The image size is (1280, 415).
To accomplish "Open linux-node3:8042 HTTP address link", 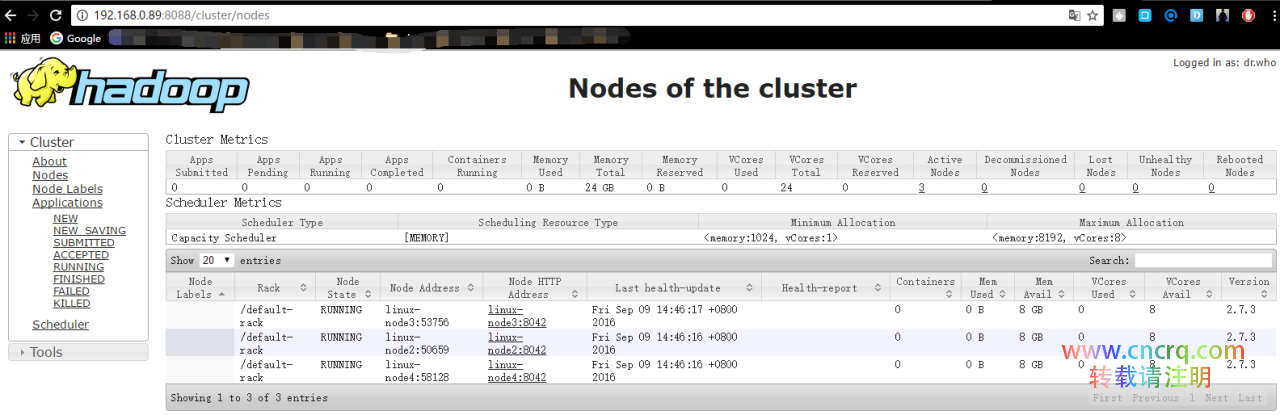I will (x=517, y=316).
